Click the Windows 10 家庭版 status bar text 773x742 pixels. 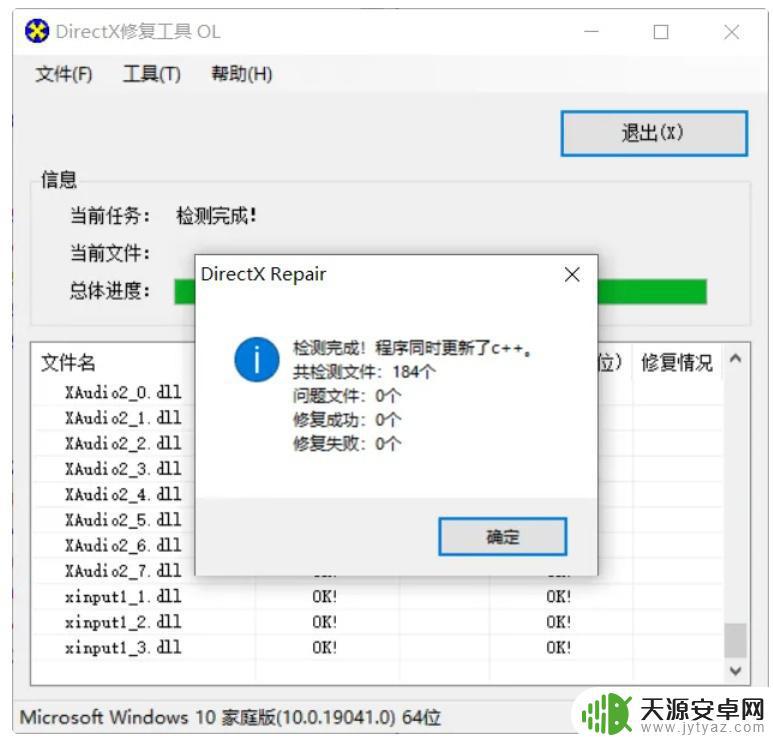[230, 717]
